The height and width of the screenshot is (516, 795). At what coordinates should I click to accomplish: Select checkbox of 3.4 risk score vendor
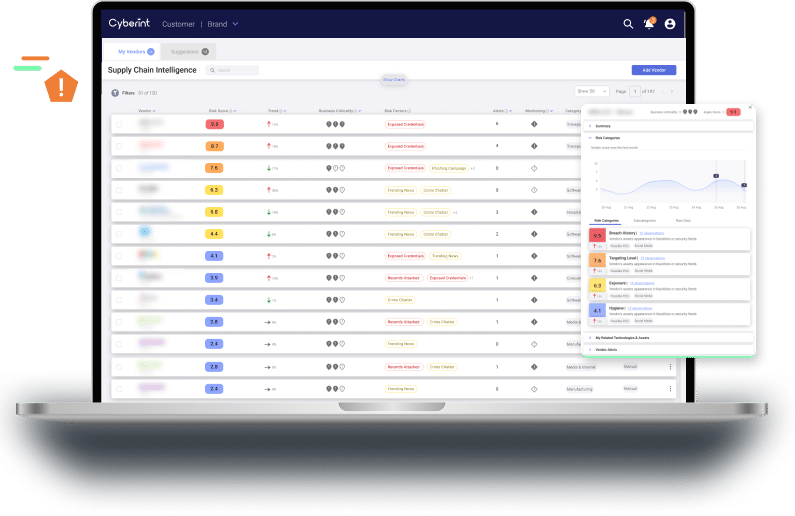click(x=119, y=300)
